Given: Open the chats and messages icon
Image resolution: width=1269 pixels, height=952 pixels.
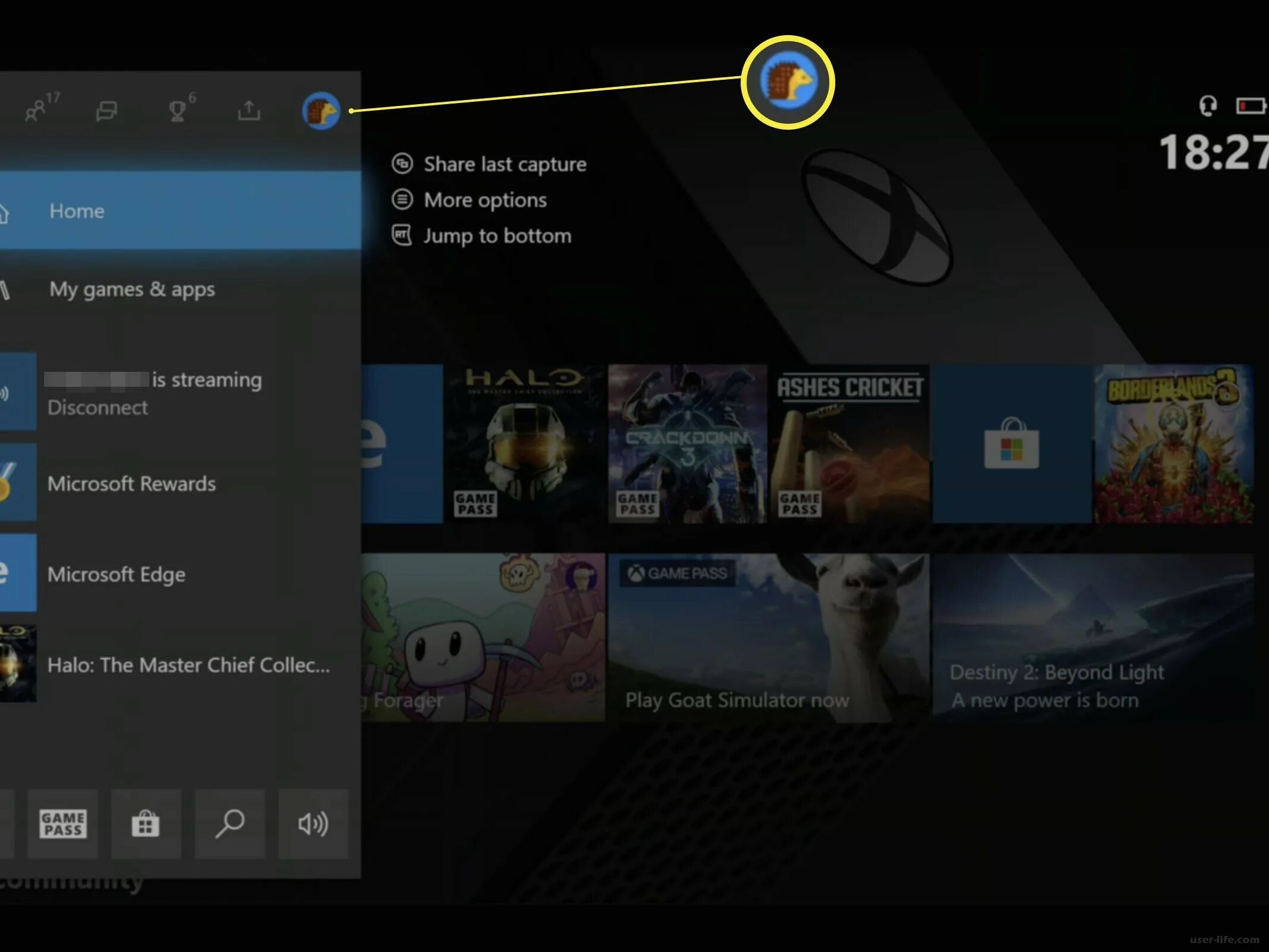Looking at the screenshot, I should pos(106,111).
